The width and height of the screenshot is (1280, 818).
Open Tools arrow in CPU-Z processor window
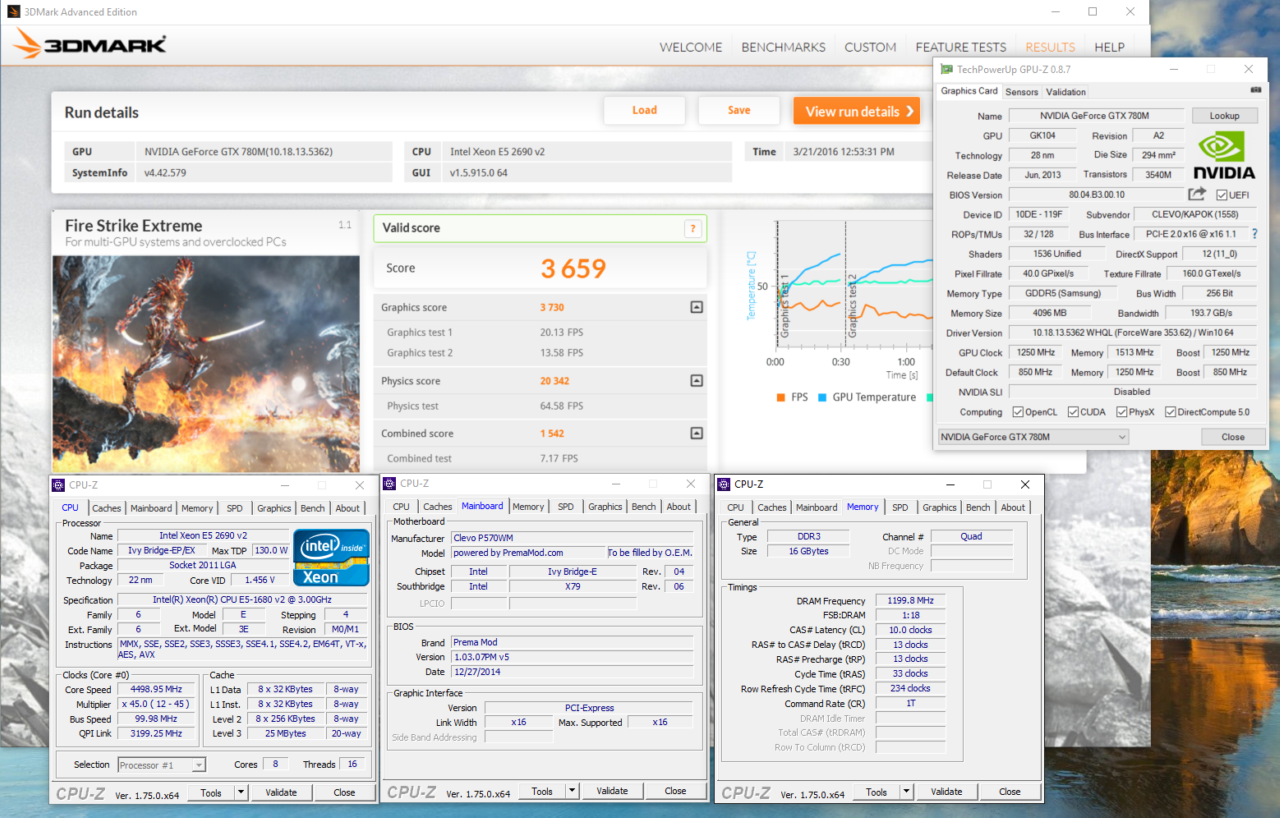click(x=240, y=792)
